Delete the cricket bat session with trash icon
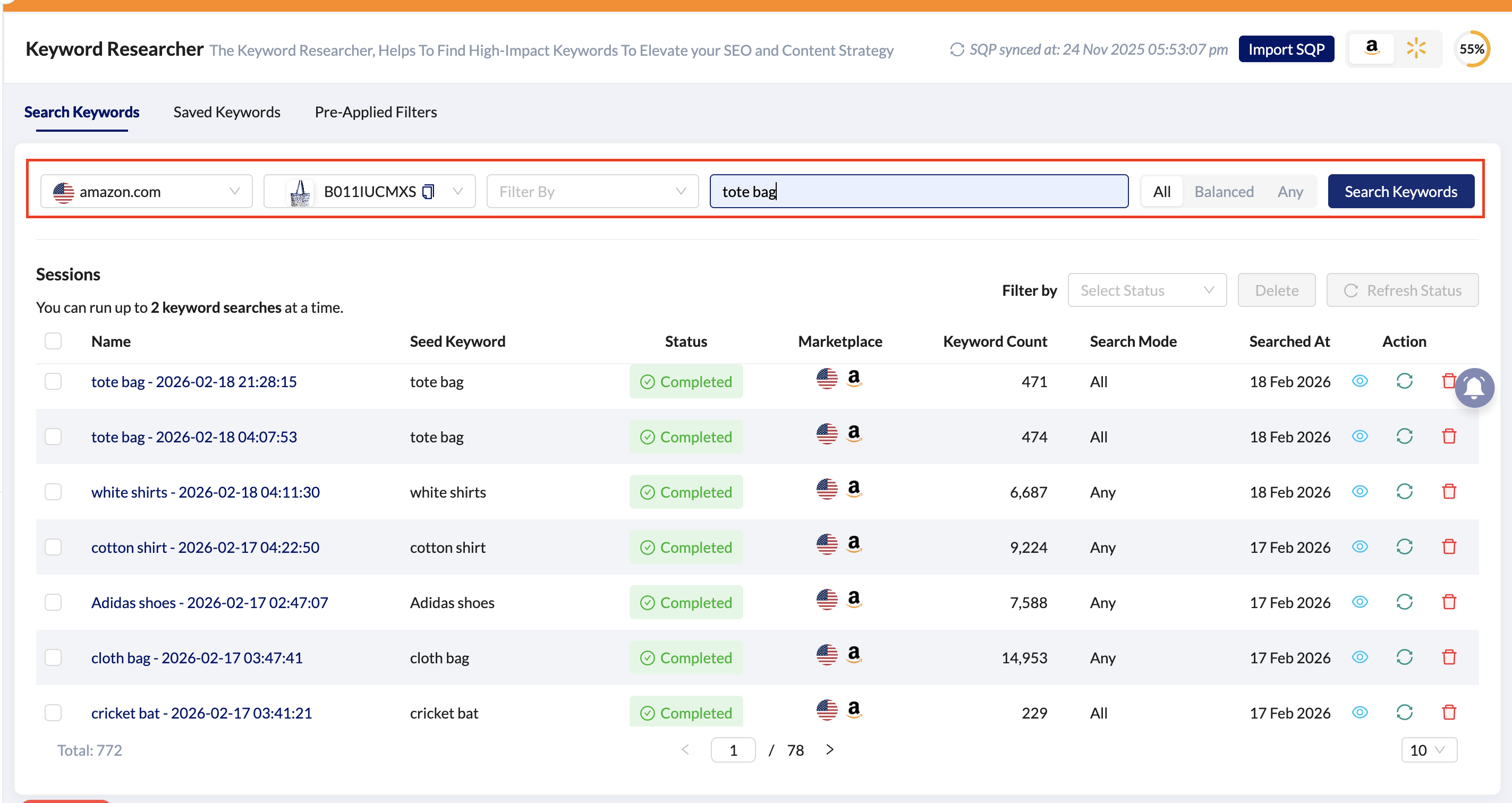 (1449, 712)
